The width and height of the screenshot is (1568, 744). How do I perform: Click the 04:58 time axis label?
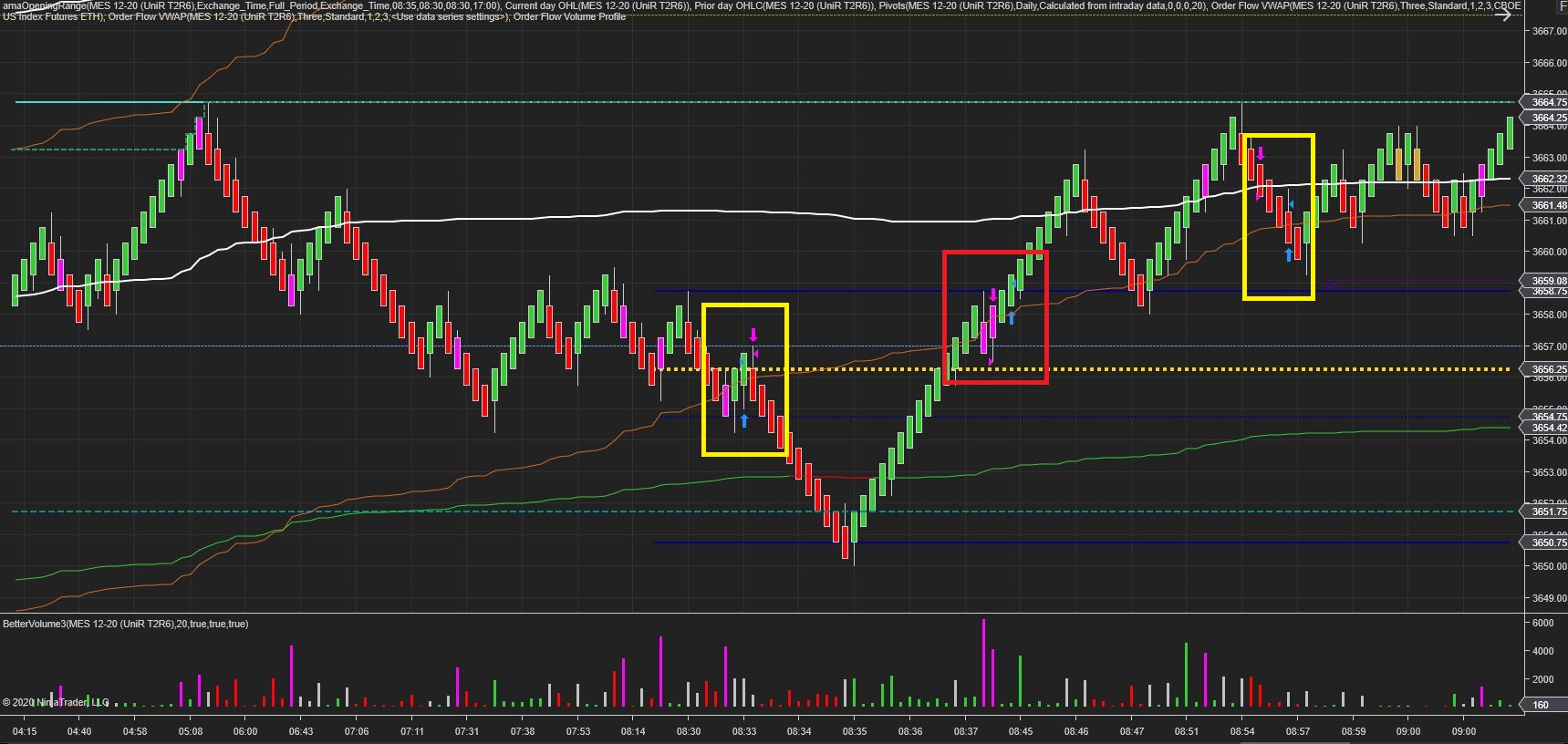tap(135, 731)
